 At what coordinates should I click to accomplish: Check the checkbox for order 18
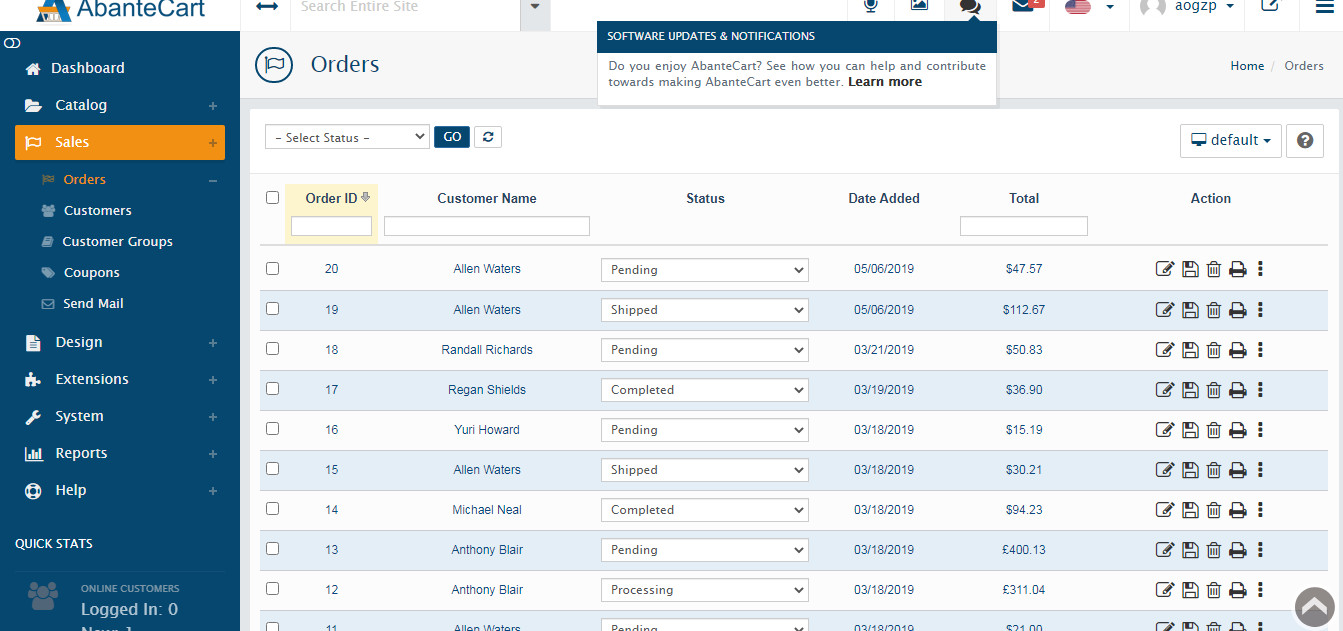[272, 348]
